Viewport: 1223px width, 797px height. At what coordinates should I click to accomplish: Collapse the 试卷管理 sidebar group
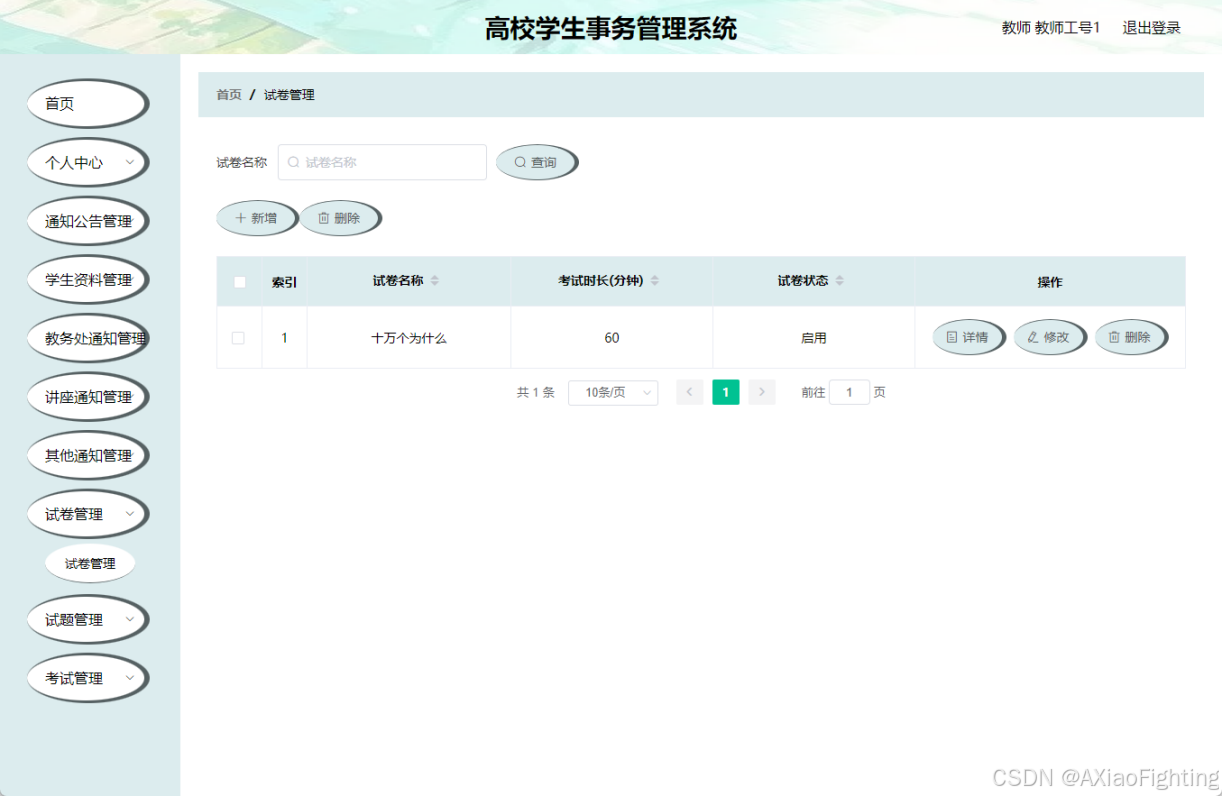click(87, 514)
